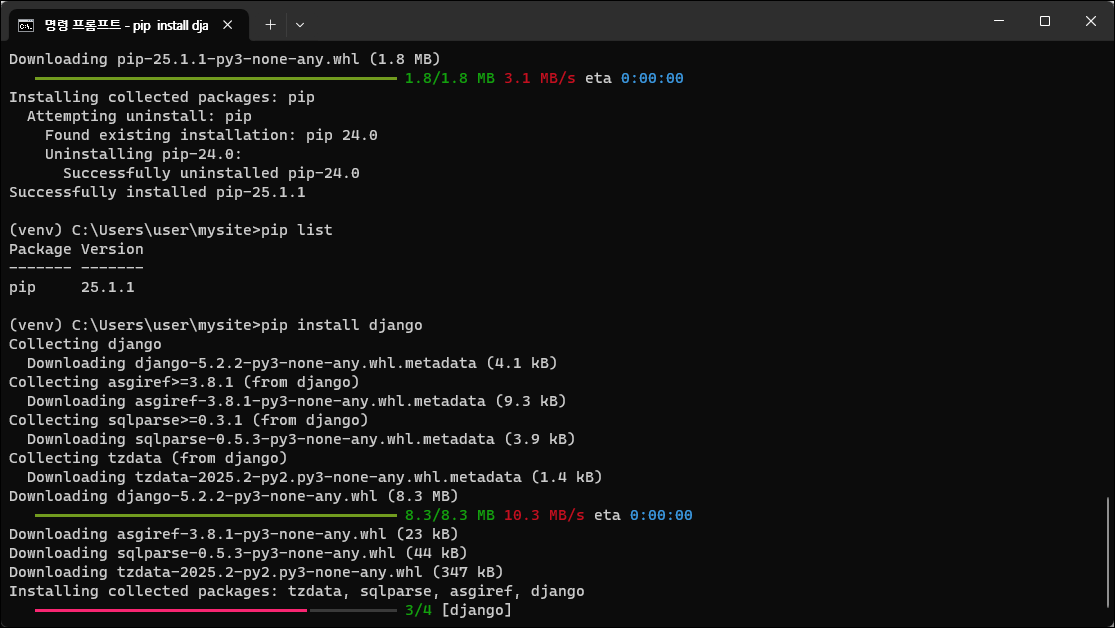This screenshot has height=628, width=1115.
Task: Click 'Downloading asgiref-3.8.1-py3-none-any.whl (23 kB)' line
Action: click(x=233, y=534)
